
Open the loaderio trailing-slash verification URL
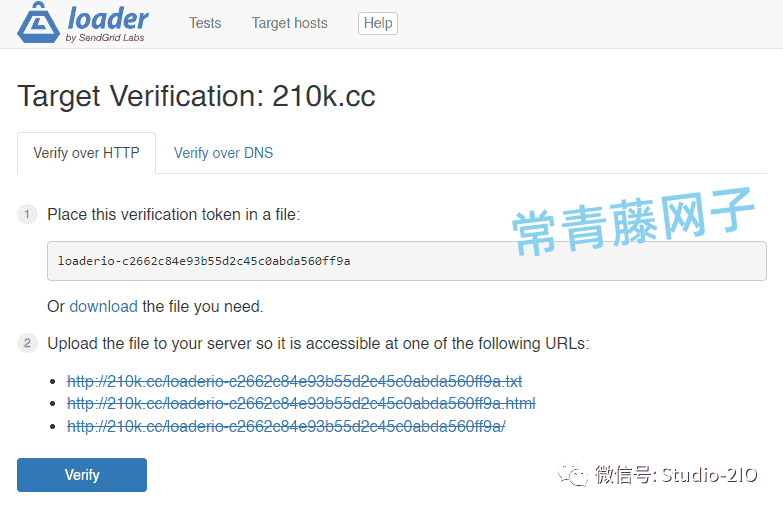pos(286,426)
